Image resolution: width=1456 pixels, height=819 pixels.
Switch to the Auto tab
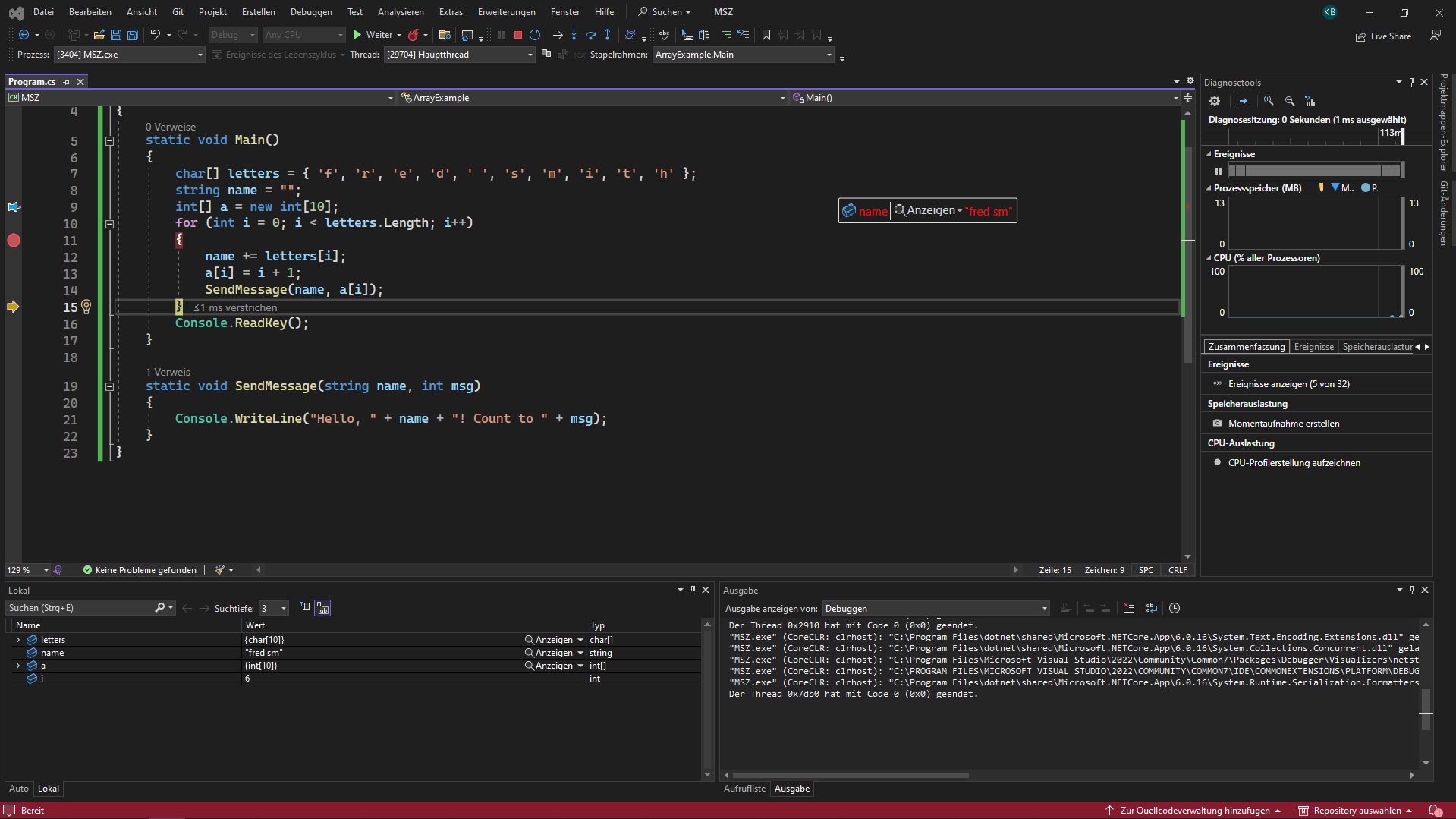click(x=18, y=789)
